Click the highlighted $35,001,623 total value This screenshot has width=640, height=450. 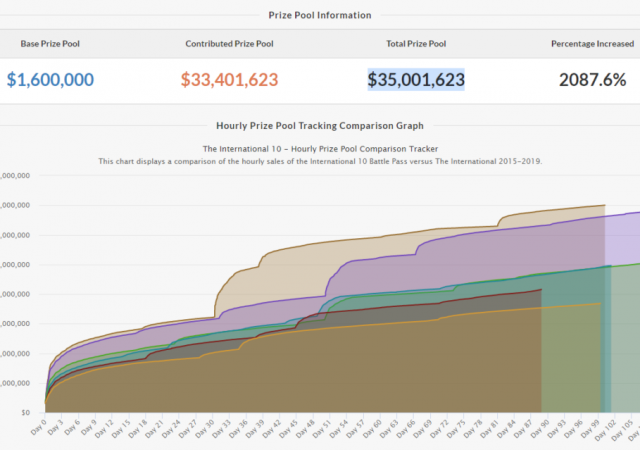(414, 80)
